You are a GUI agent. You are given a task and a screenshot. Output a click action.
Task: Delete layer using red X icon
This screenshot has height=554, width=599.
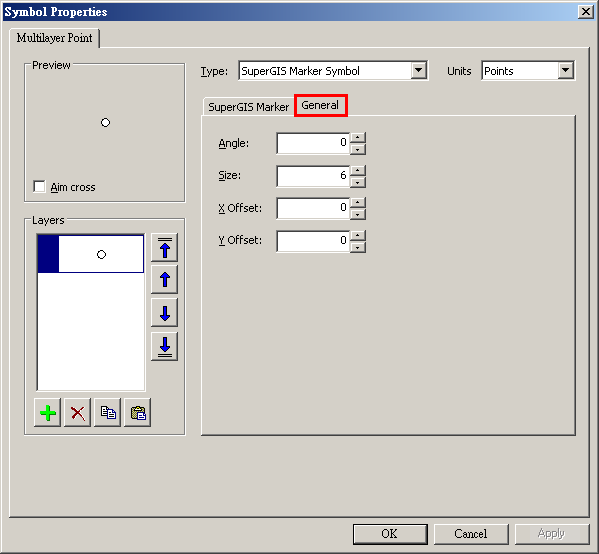78,413
